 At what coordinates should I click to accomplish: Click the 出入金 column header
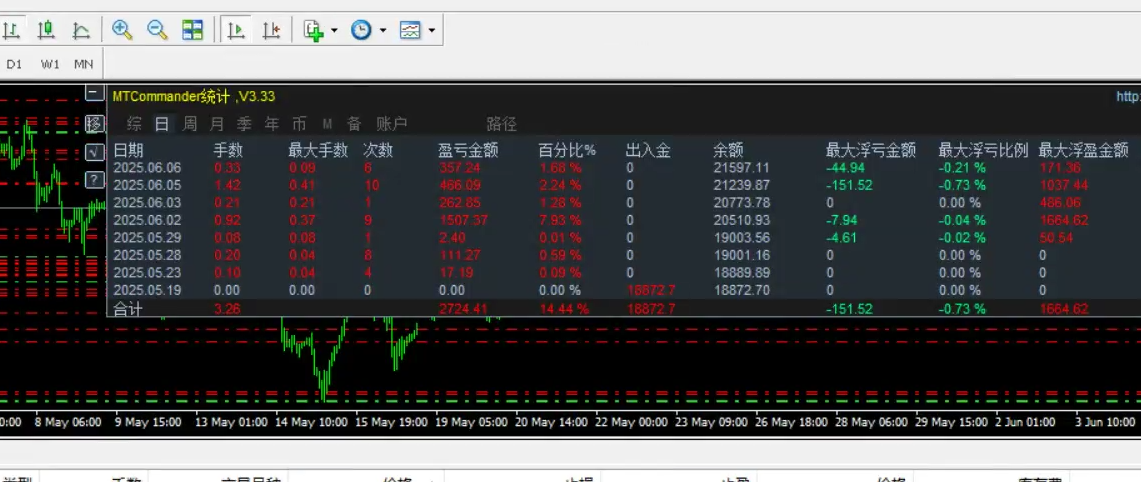[x=648, y=151]
